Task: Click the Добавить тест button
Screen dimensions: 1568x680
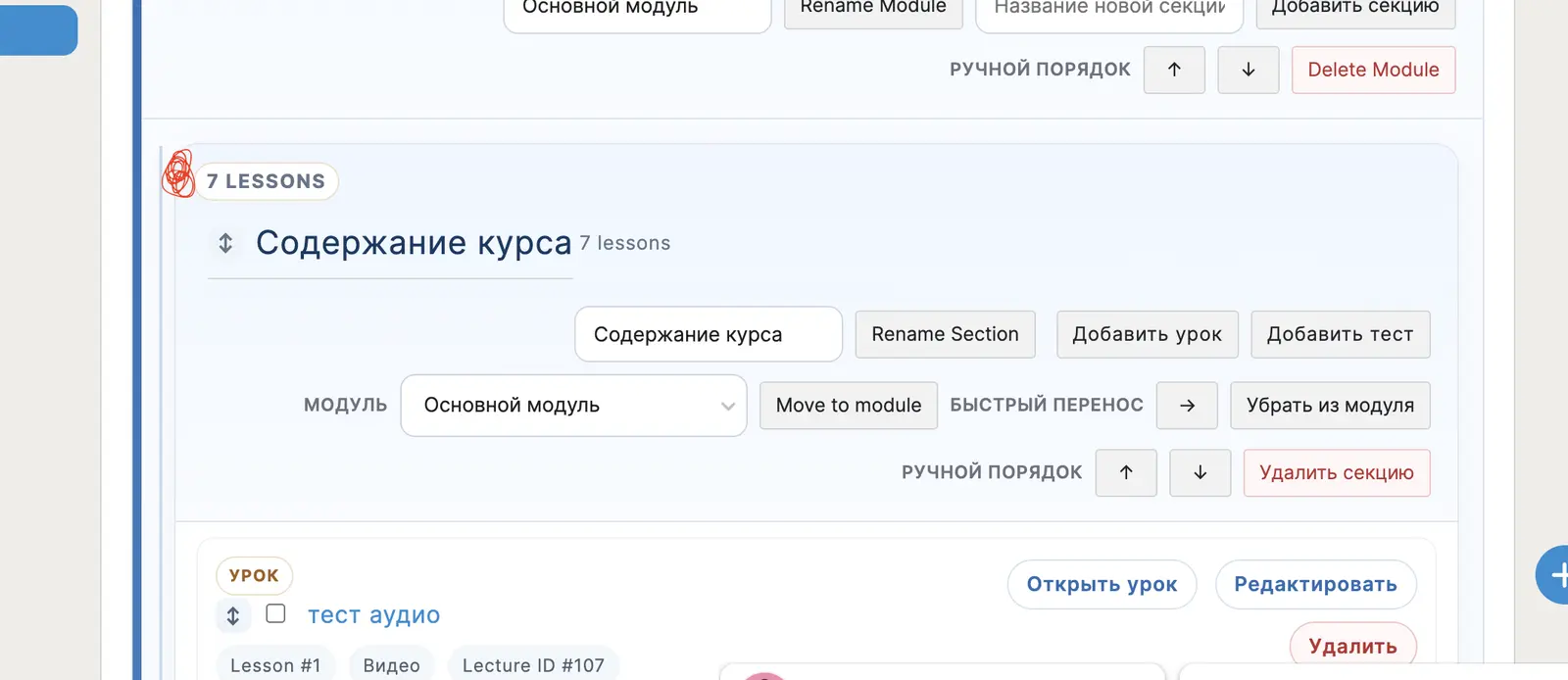Action: tap(1340, 334)
